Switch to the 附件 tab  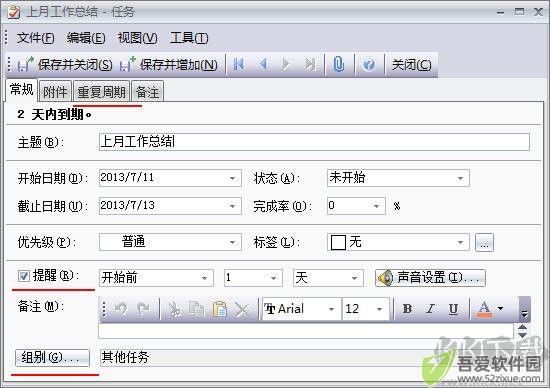point(55,92)
